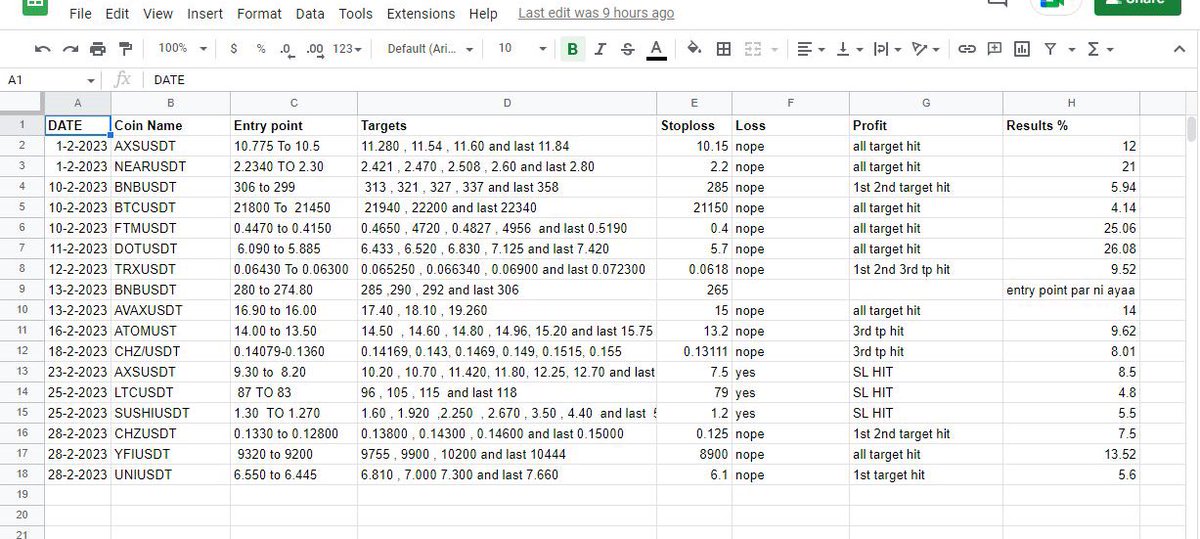Open the Default (Ari... font dropdown
Screen dimensions: 1200x539
tap(431, 48)
